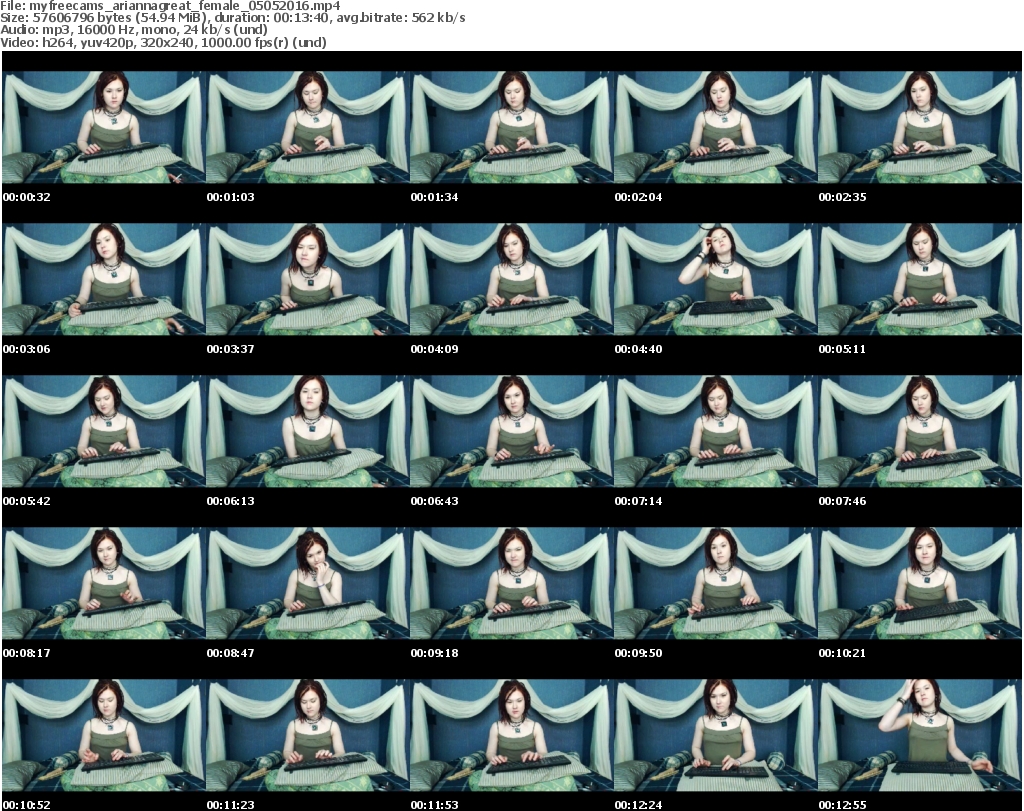Screen dimensions: 1024x811
Task: Click the '00:09:50' timestamp label
Action: coord(638,653)
